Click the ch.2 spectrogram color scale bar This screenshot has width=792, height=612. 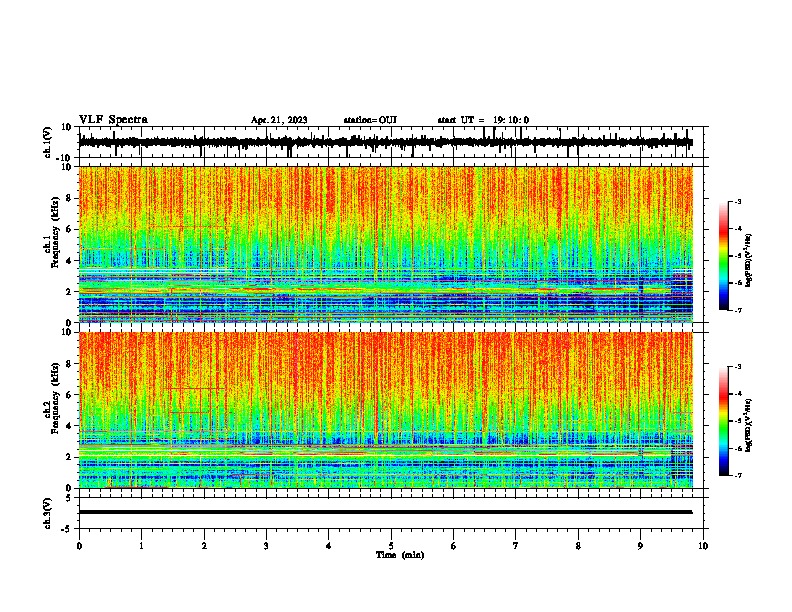pos(723,421)
